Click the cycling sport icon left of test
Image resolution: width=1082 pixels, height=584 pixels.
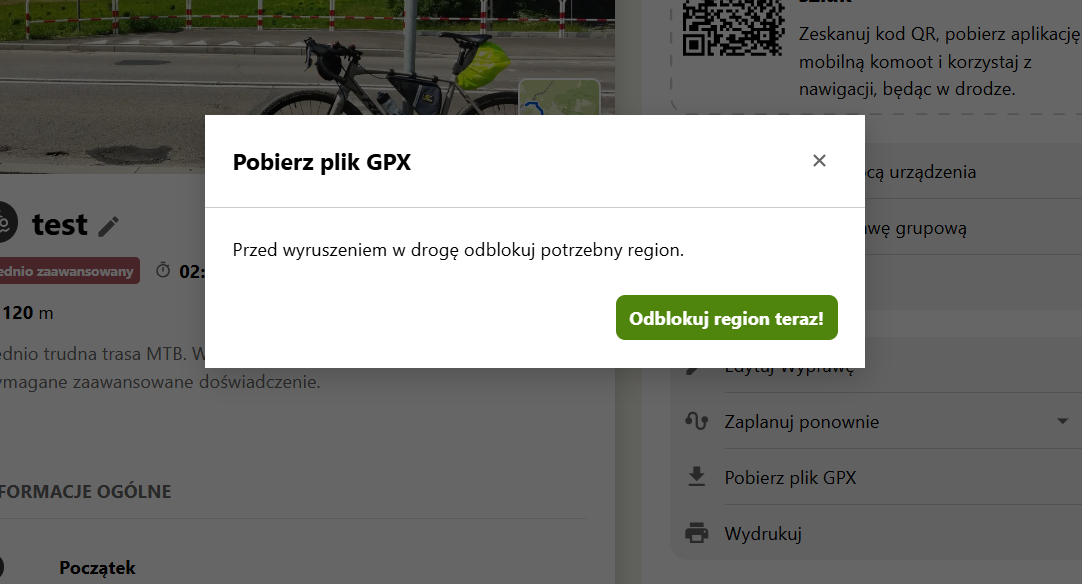(x=6, y=222)
